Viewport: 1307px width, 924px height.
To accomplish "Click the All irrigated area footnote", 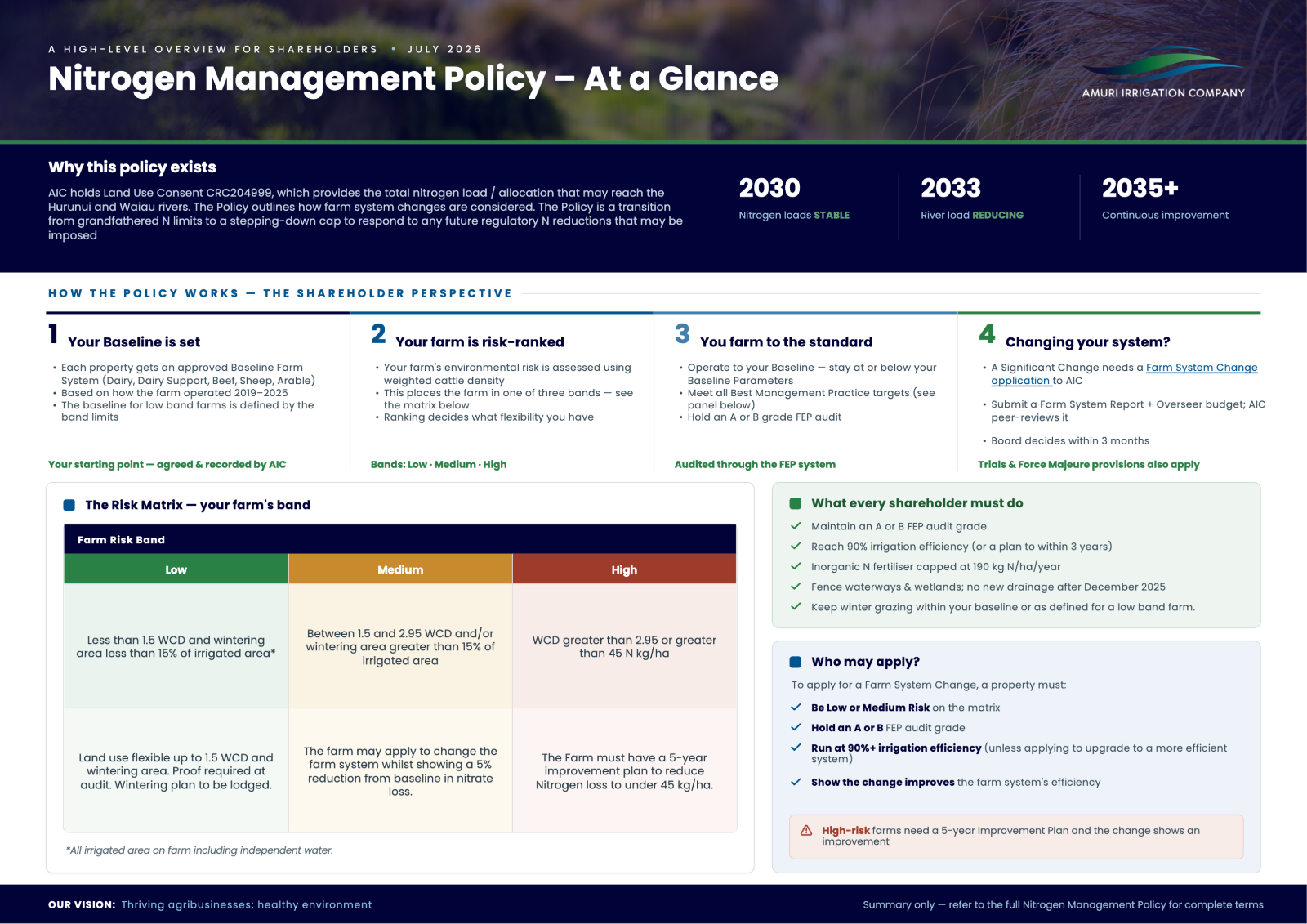I will 199,850.
